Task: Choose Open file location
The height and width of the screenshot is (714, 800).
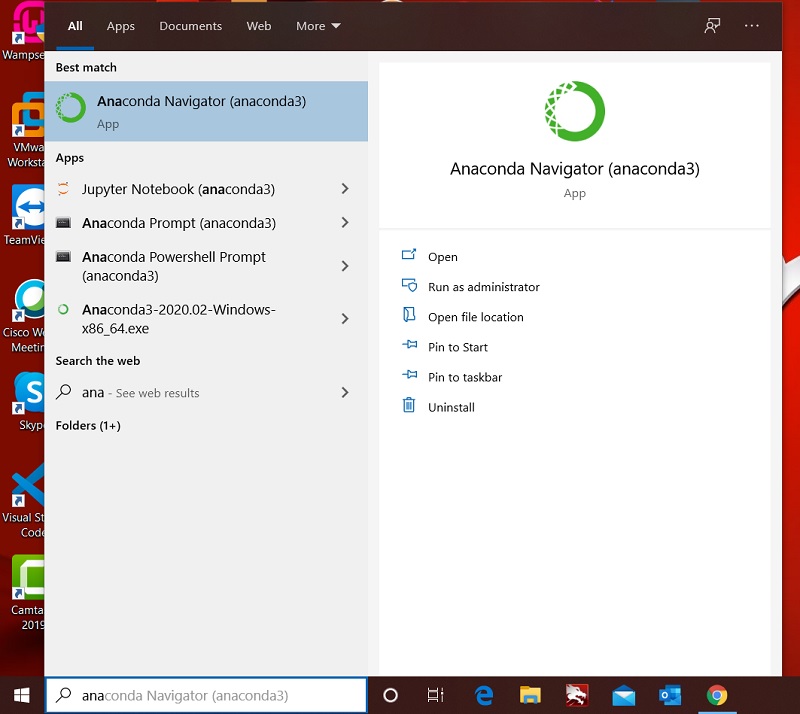Action: pos(476,317)
